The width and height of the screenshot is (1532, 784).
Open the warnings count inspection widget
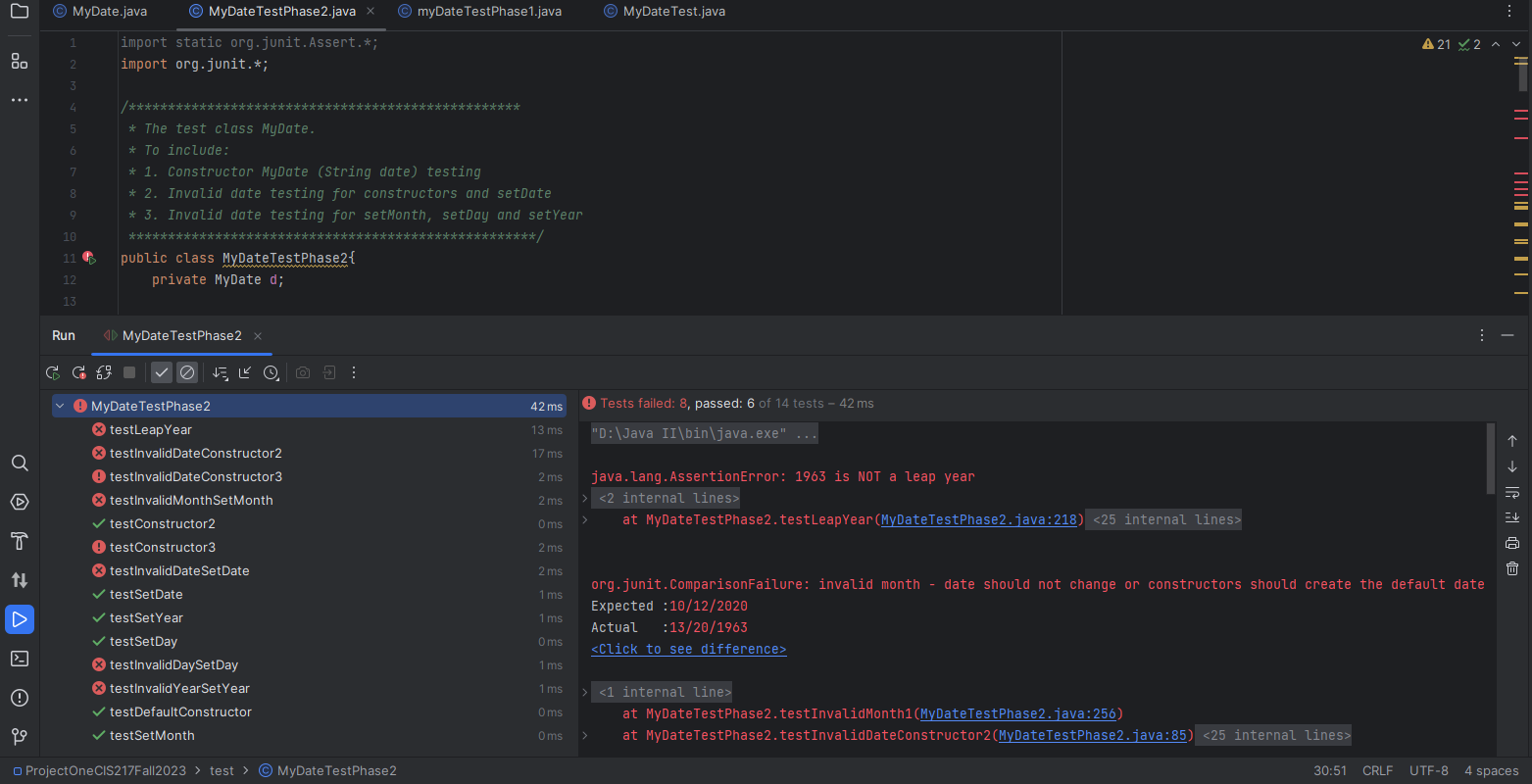[x=1436, y=44]
